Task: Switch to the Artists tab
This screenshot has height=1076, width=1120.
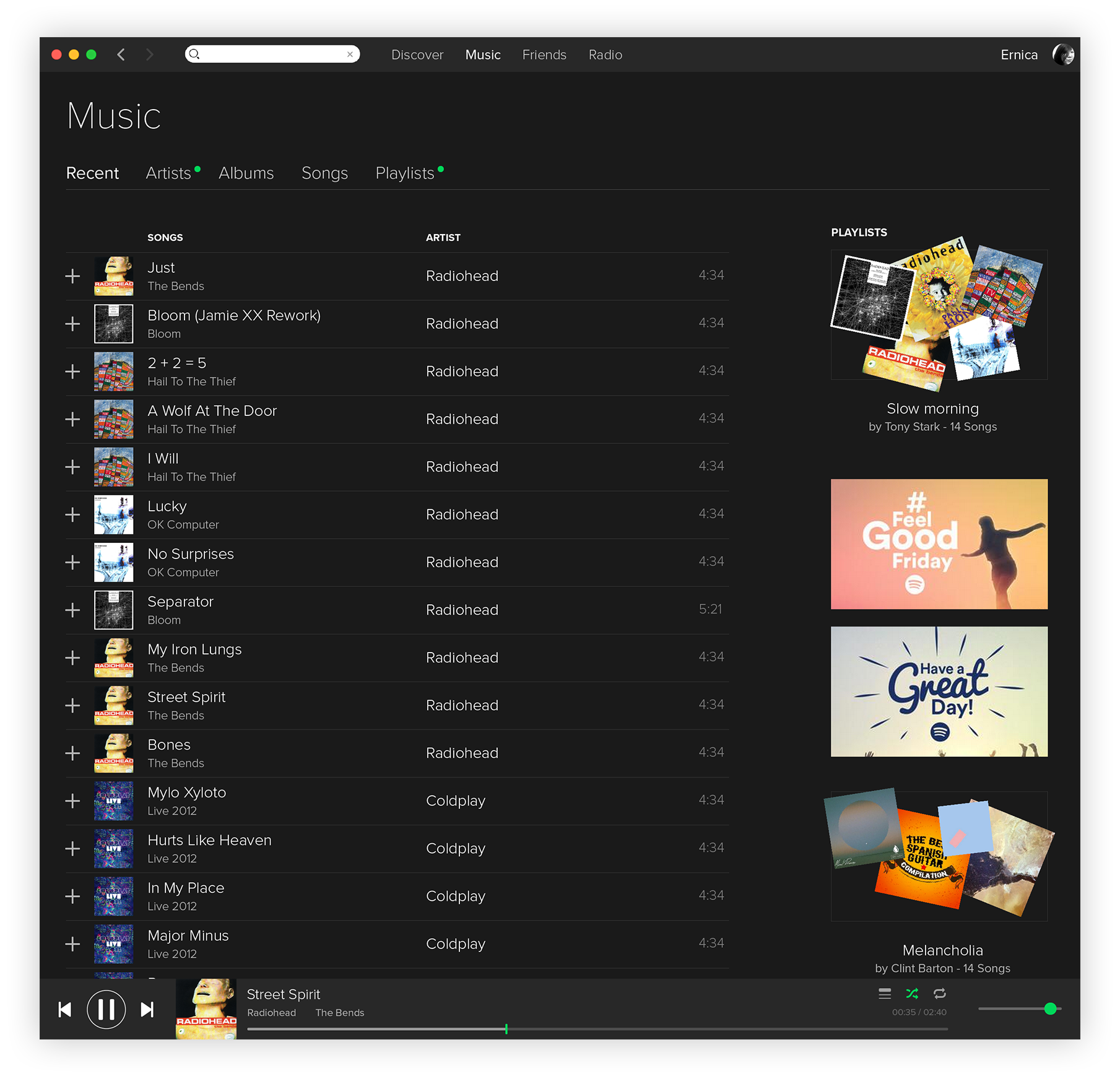Action: (168, 173)
